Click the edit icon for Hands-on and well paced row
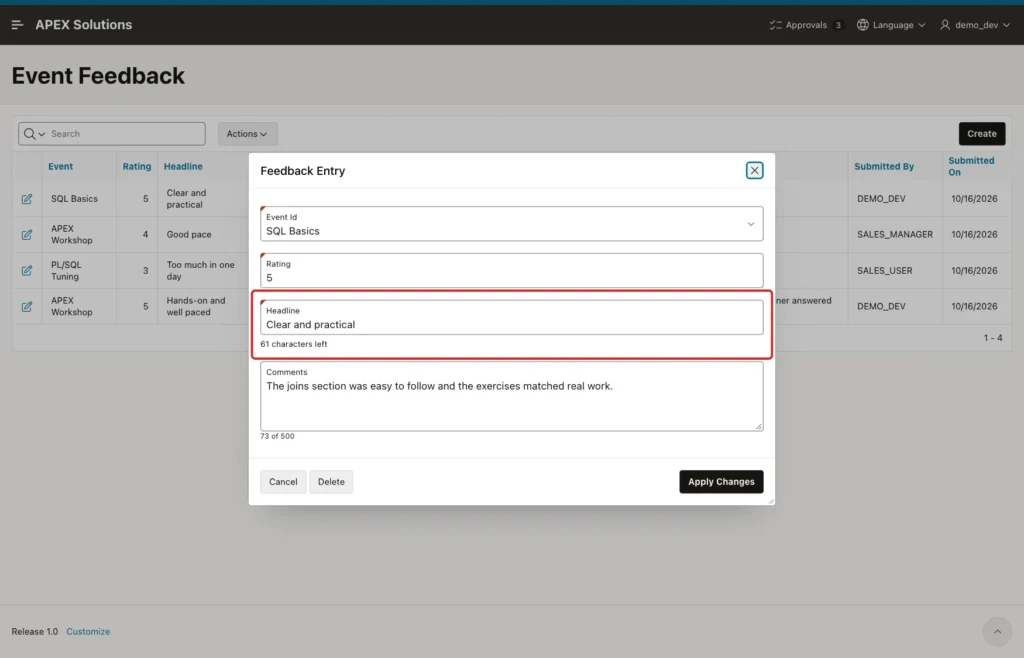The height and width of the screenshot is (658, 1024). [x=27, y=306]
